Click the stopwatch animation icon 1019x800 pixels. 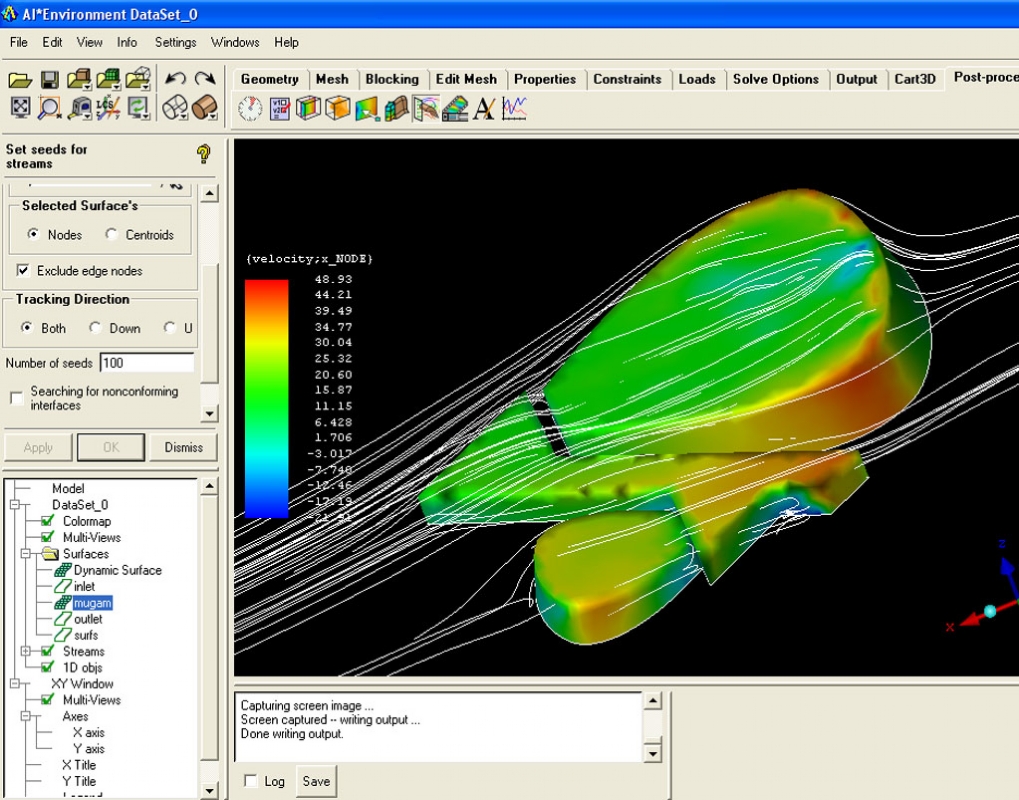click(250, 108)
